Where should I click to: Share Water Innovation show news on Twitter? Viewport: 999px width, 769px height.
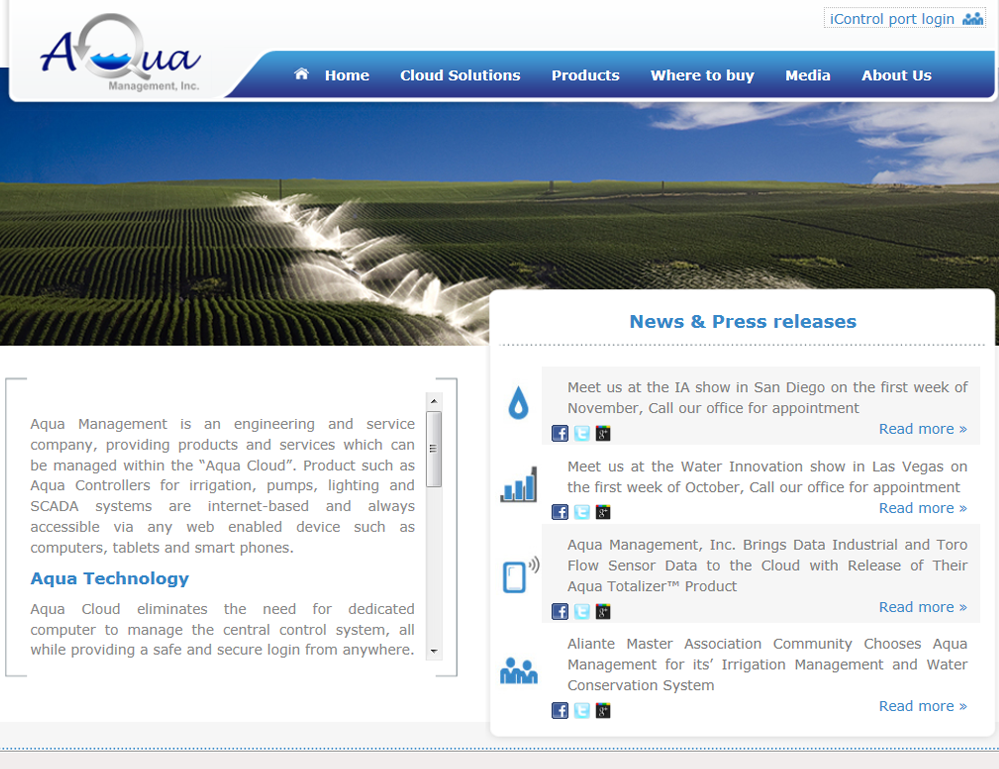582,512
